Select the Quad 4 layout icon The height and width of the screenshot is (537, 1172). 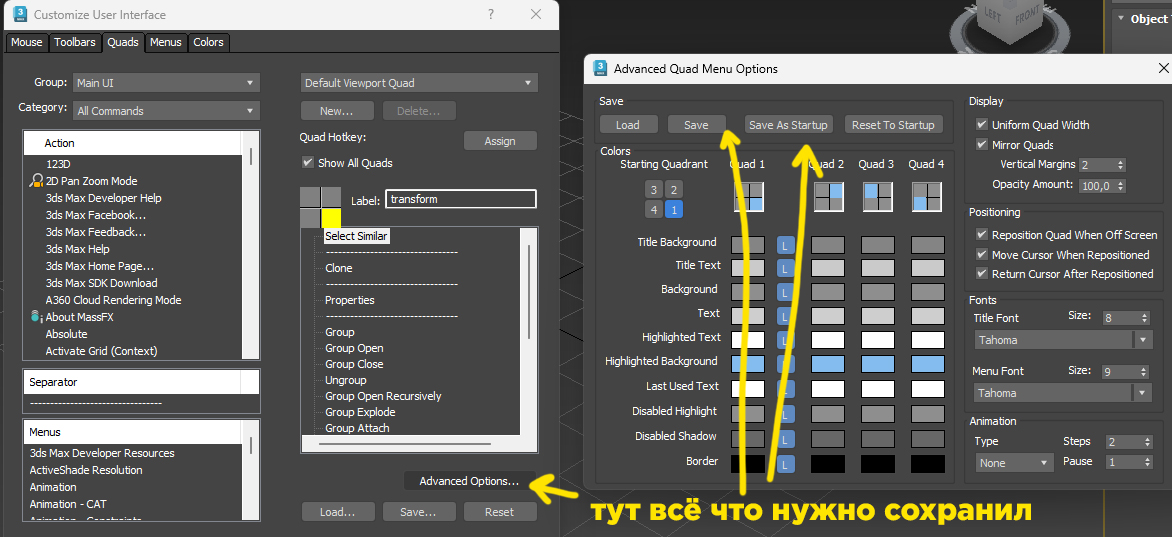tap(927, 197)
